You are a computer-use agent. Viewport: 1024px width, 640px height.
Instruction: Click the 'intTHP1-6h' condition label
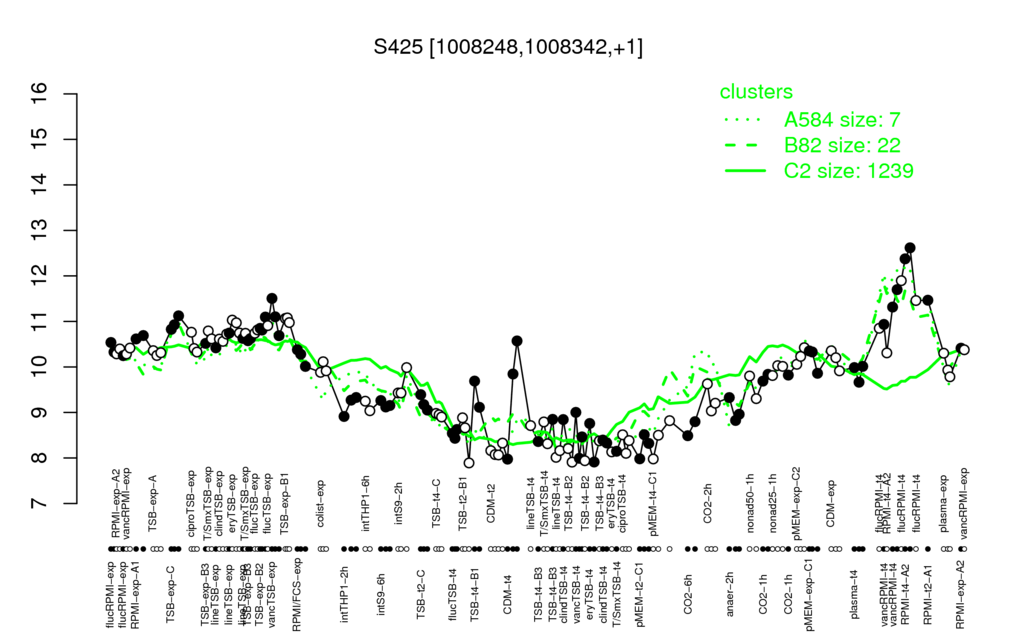click(366, 503)
